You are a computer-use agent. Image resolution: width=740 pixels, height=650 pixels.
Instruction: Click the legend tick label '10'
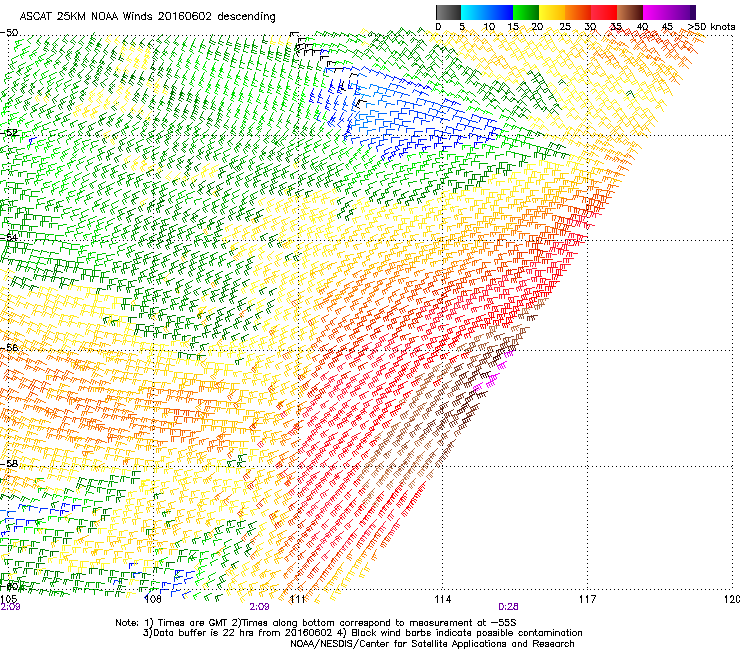click(x=489, y=27)
